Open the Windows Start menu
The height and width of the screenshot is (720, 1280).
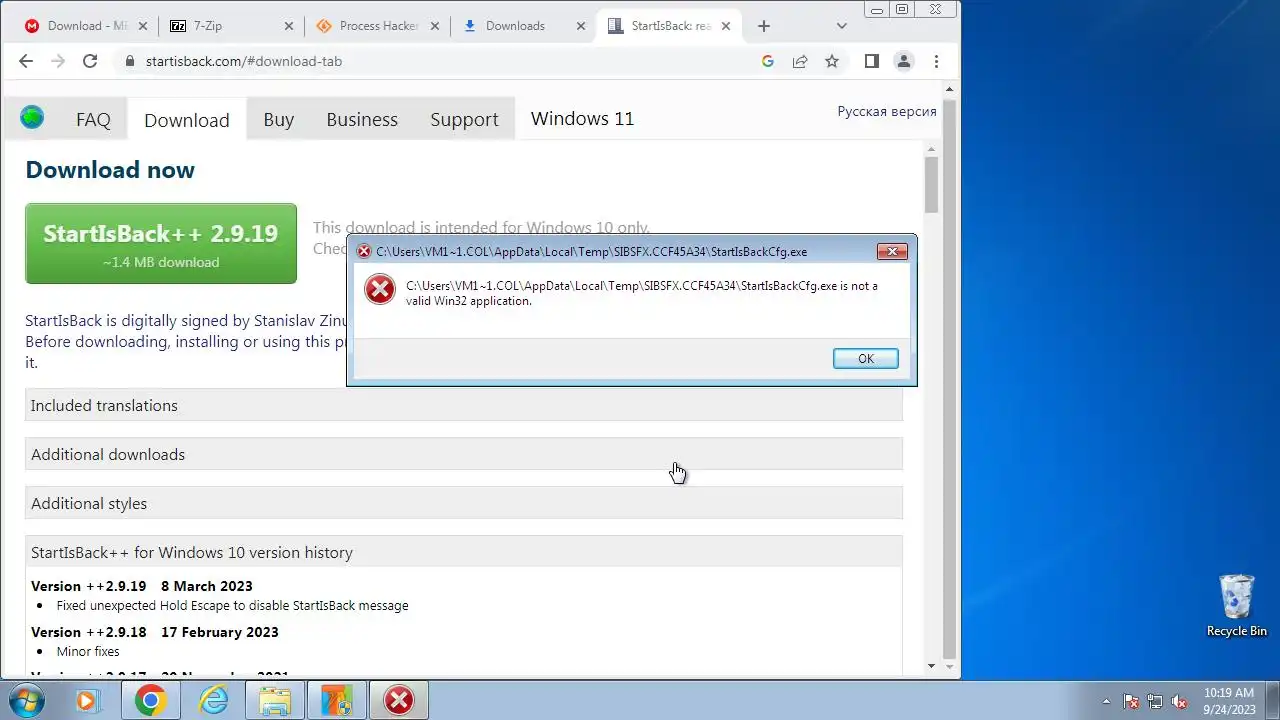click(26, 700)
